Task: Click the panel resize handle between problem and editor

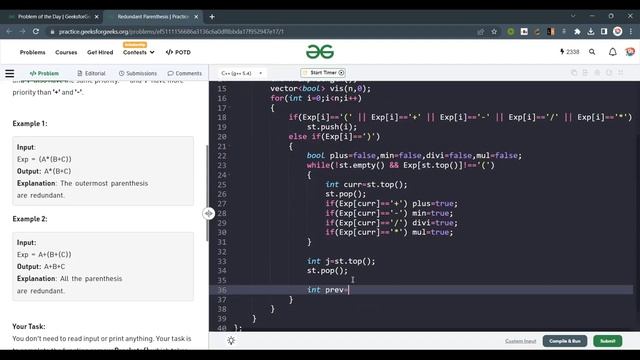Action: click(209, 213)
